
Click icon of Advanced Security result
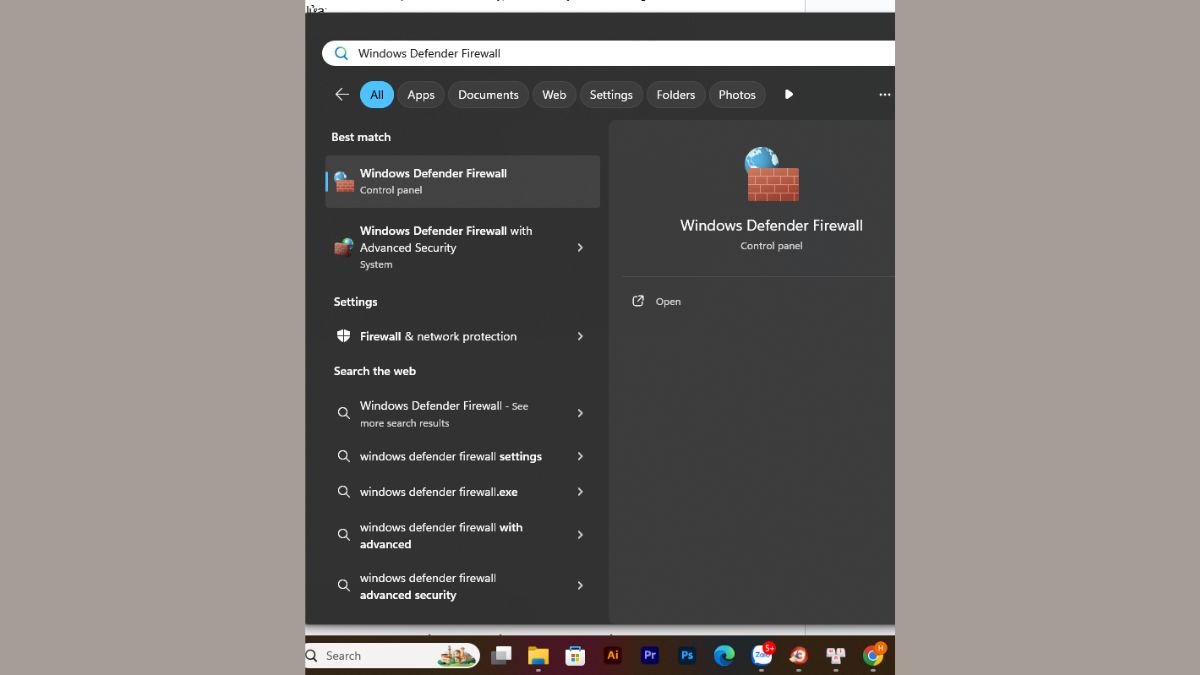(x=344, y=247)
